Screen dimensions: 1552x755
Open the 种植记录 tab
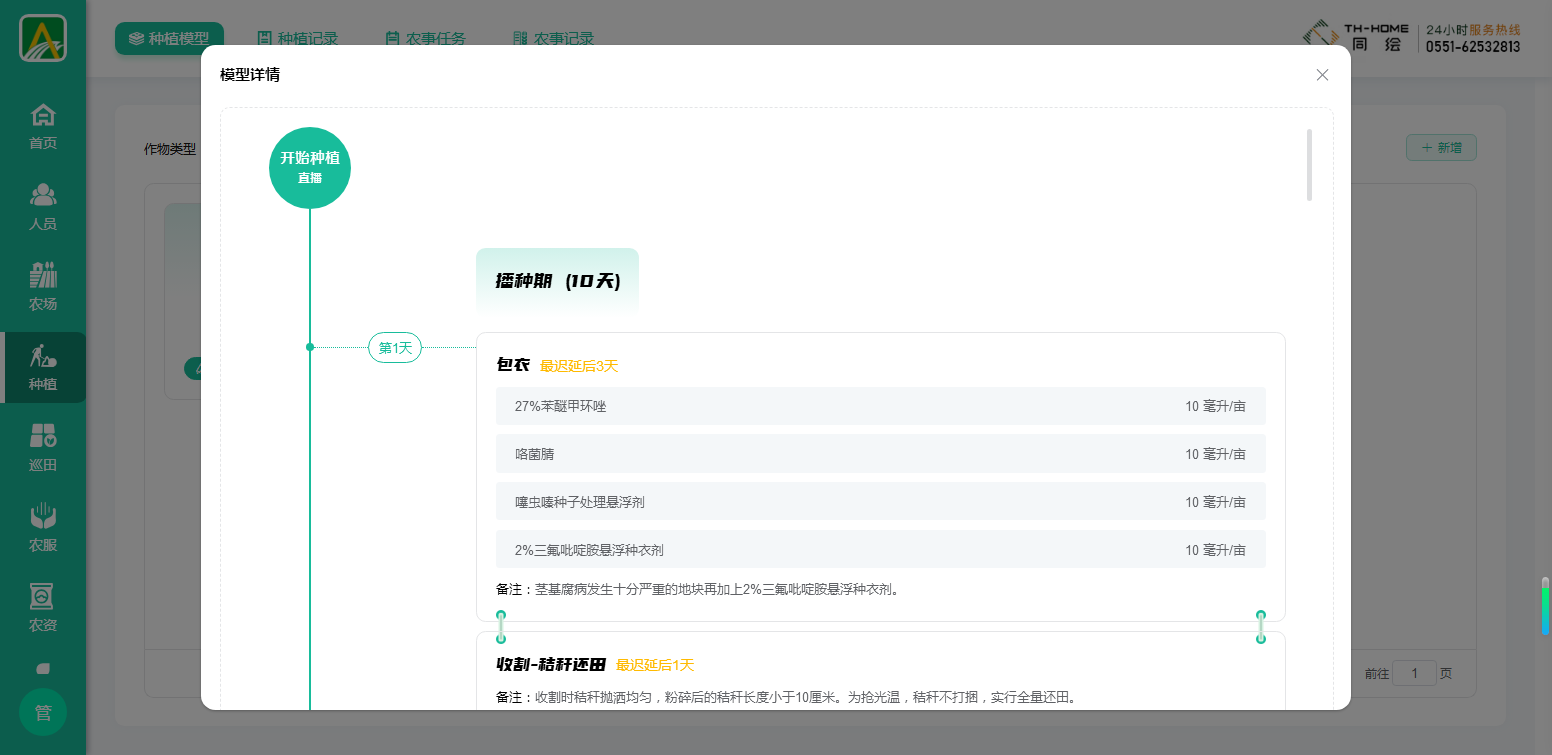pyautogui.click(x=298, y=39)
